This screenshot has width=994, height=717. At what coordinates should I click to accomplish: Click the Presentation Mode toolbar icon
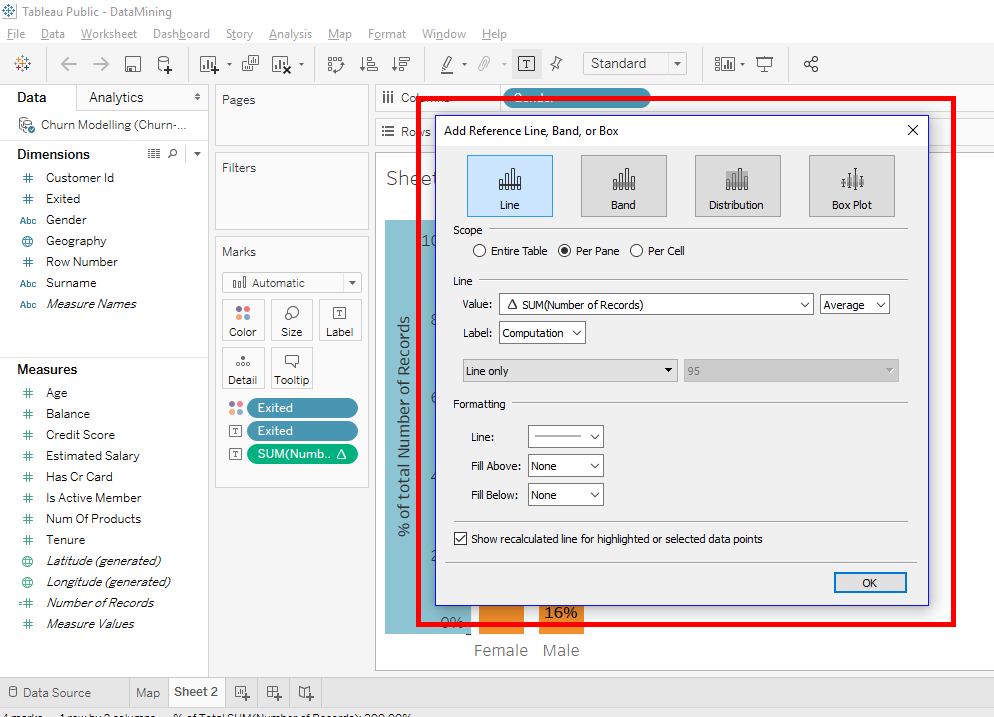(x=765, y=64)
